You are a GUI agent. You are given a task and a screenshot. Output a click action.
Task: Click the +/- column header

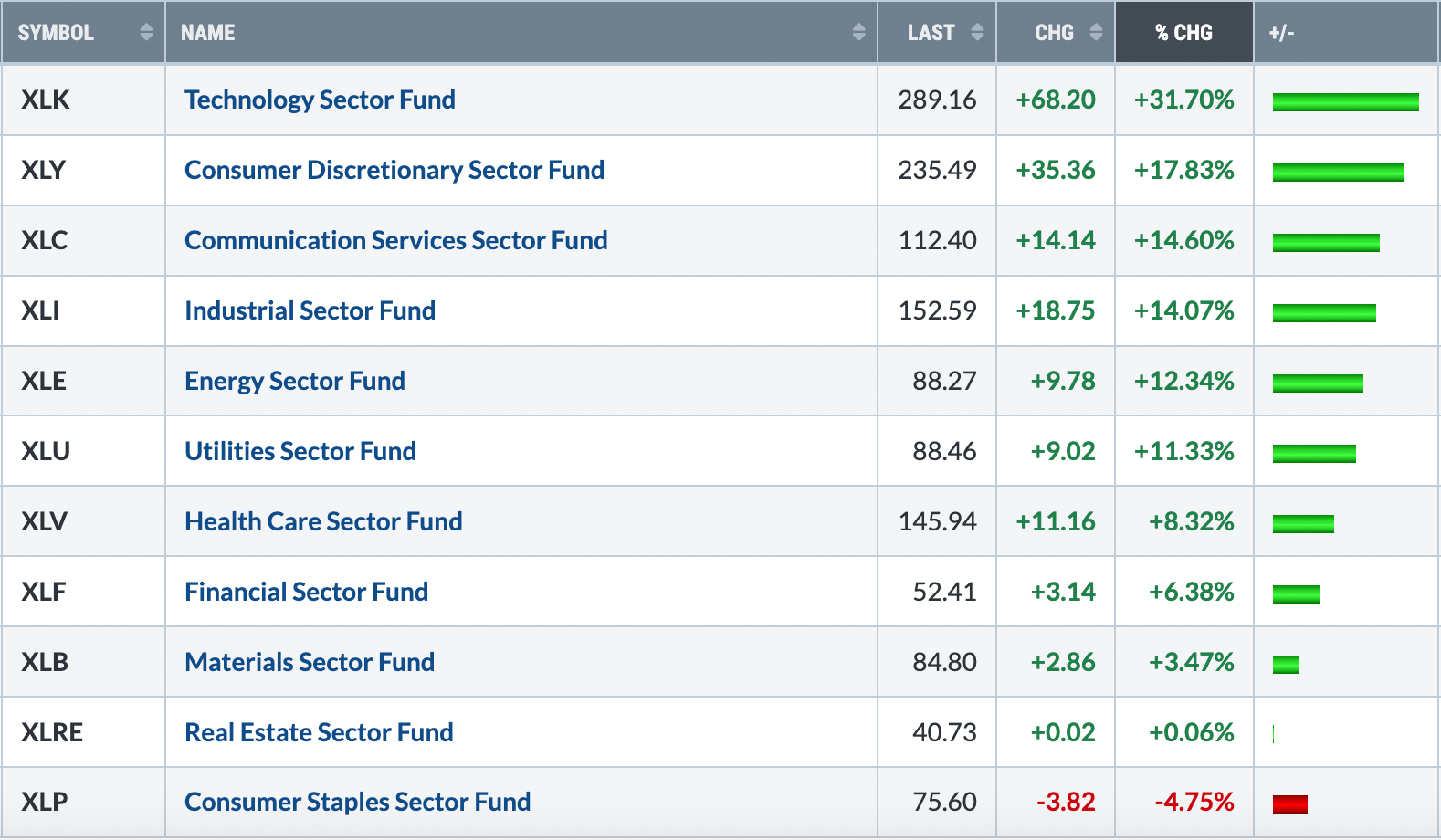click(1281, 33)
